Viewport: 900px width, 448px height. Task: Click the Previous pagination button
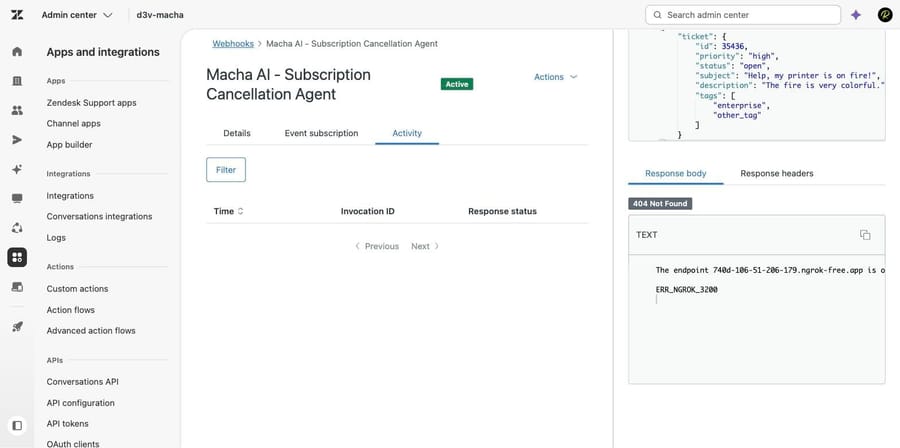pyautogui.click(x=377, y=246)
